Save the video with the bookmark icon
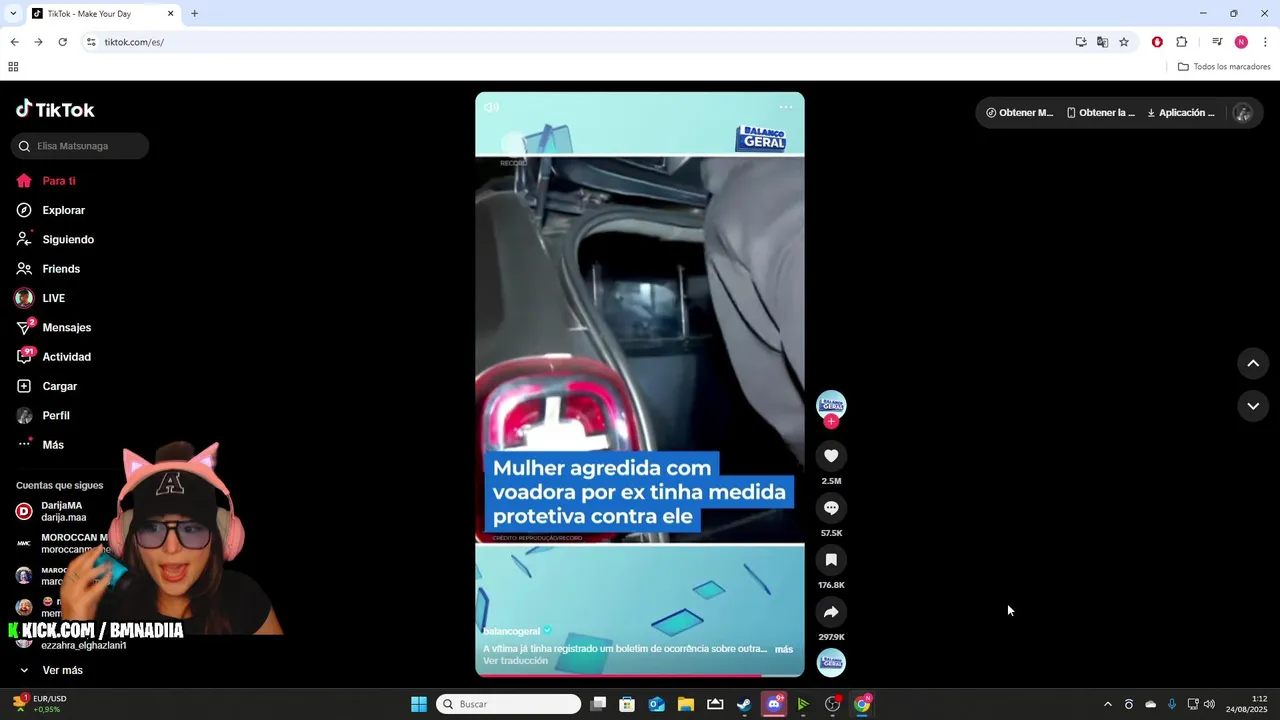 [831, 560]
